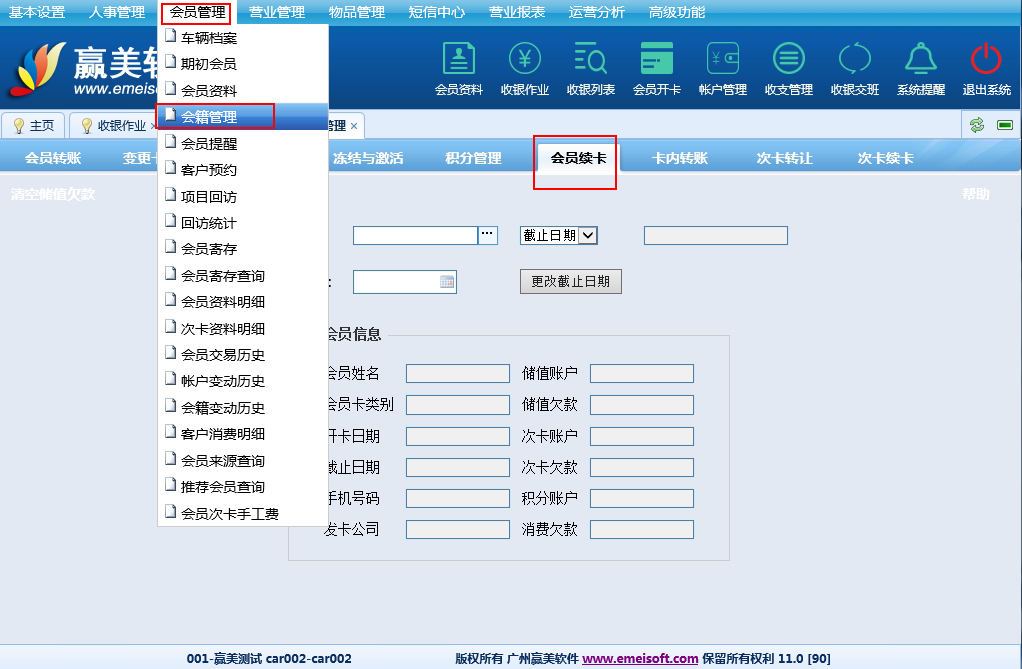
Task: Close the 管理 tab with its x
Action: click(x=354, y=126)
